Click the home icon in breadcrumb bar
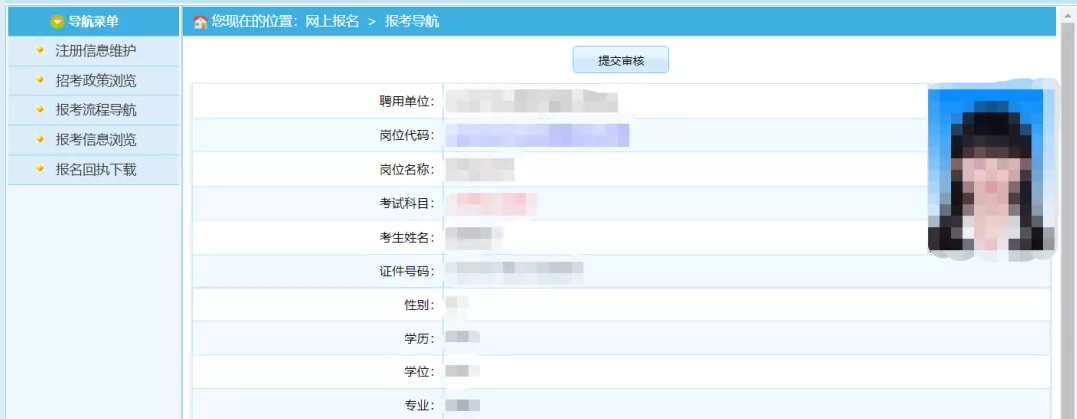The width and height of the screenshot is (1077, 419). (200, 22)
